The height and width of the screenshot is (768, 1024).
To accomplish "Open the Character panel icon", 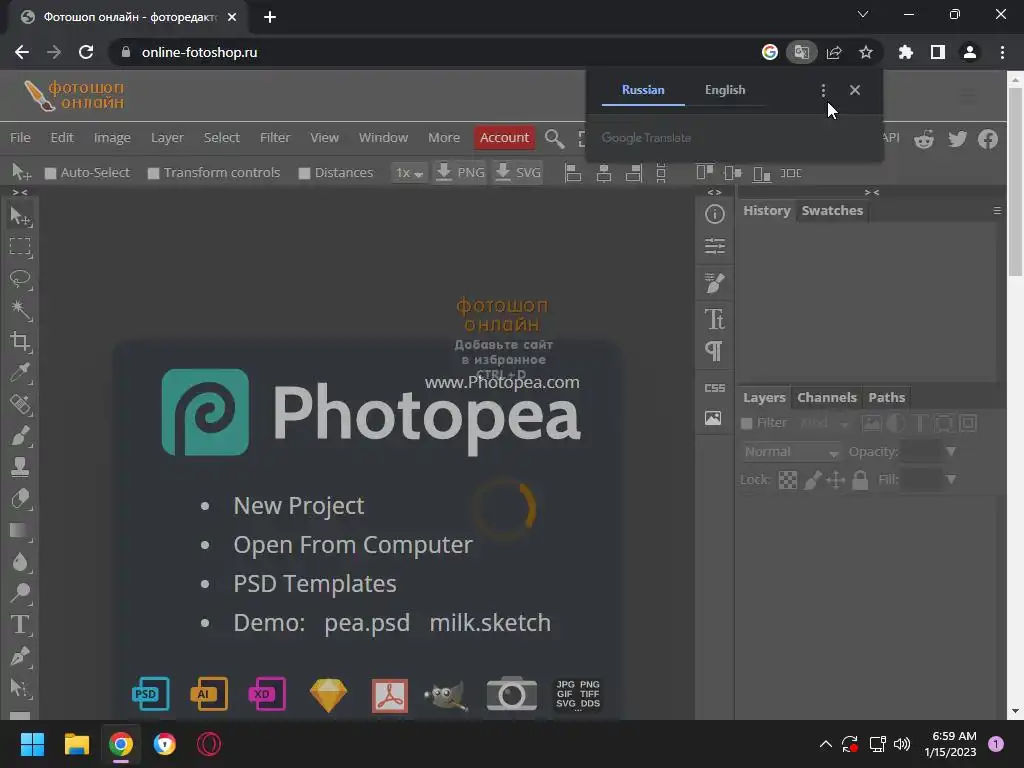I will (714, 319).
